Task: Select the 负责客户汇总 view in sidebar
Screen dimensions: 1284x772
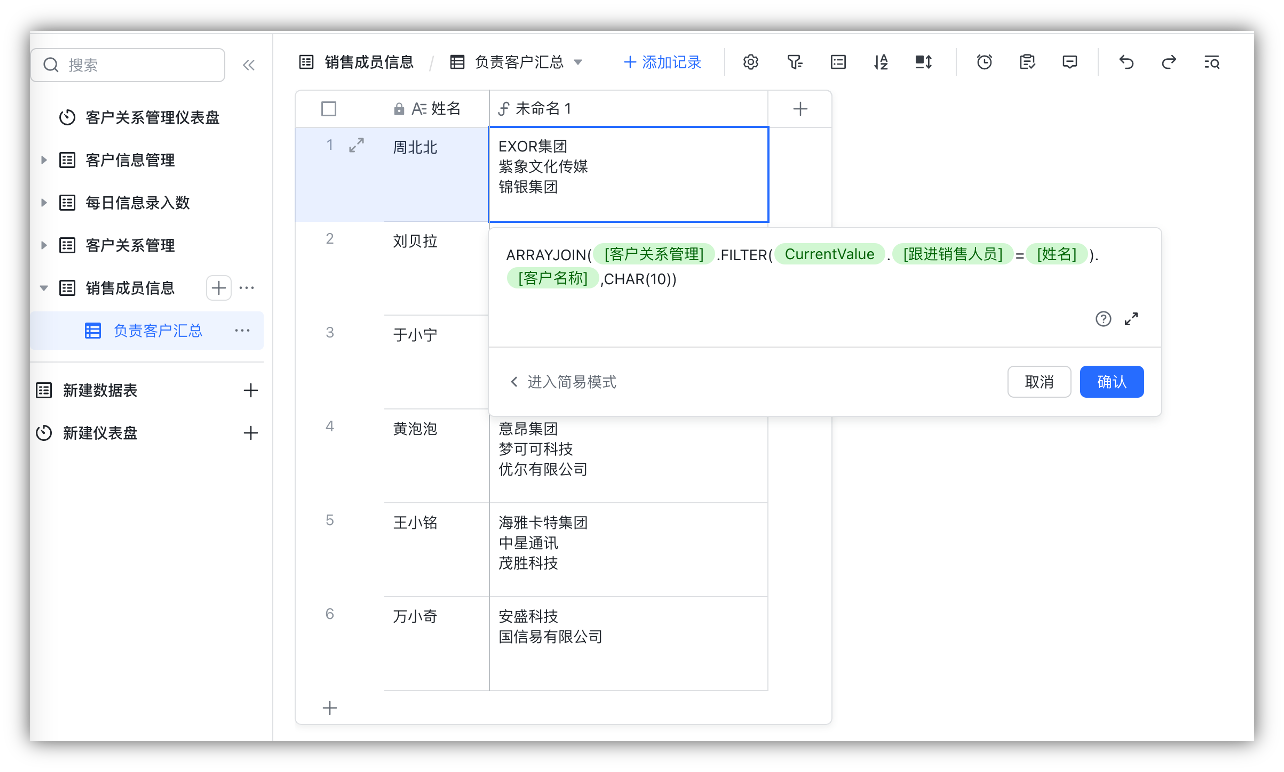Action: (x=147, y=330)
